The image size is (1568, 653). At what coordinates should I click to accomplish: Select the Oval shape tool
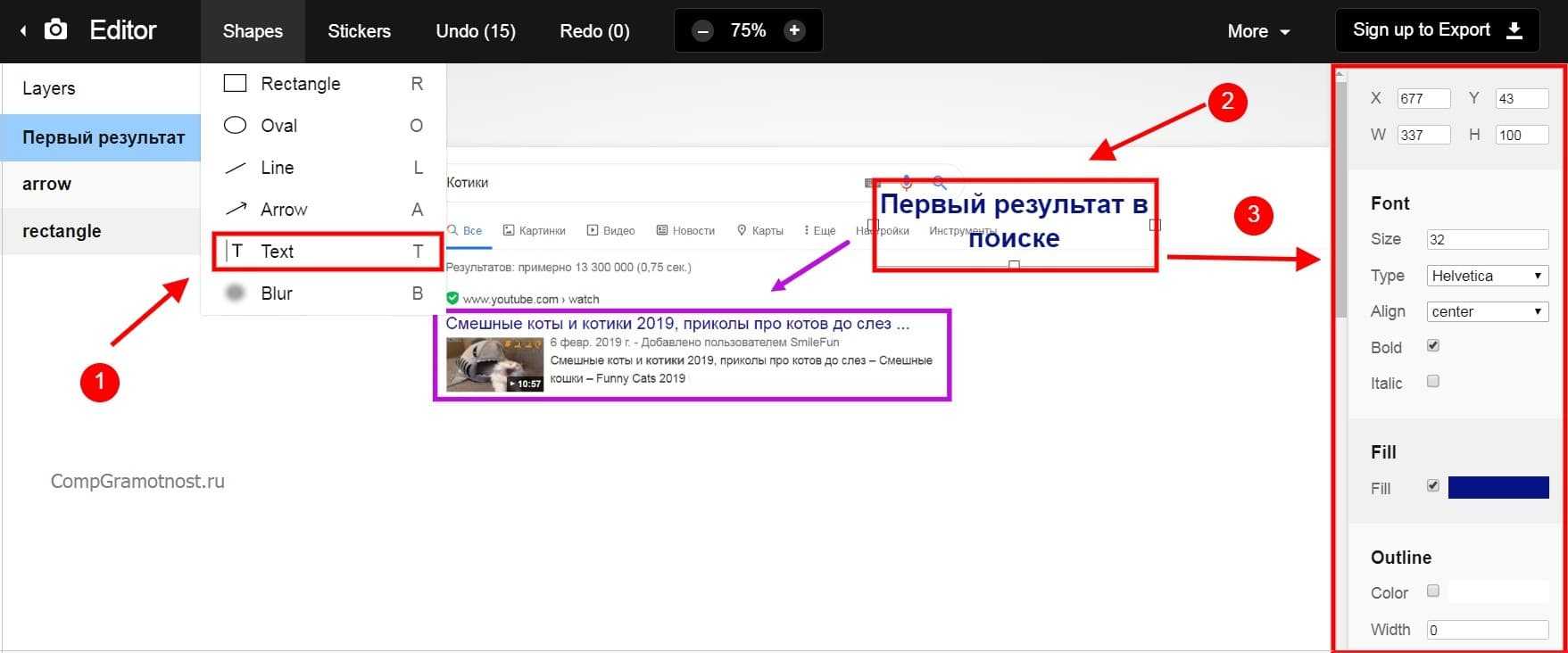pos(278,126)
